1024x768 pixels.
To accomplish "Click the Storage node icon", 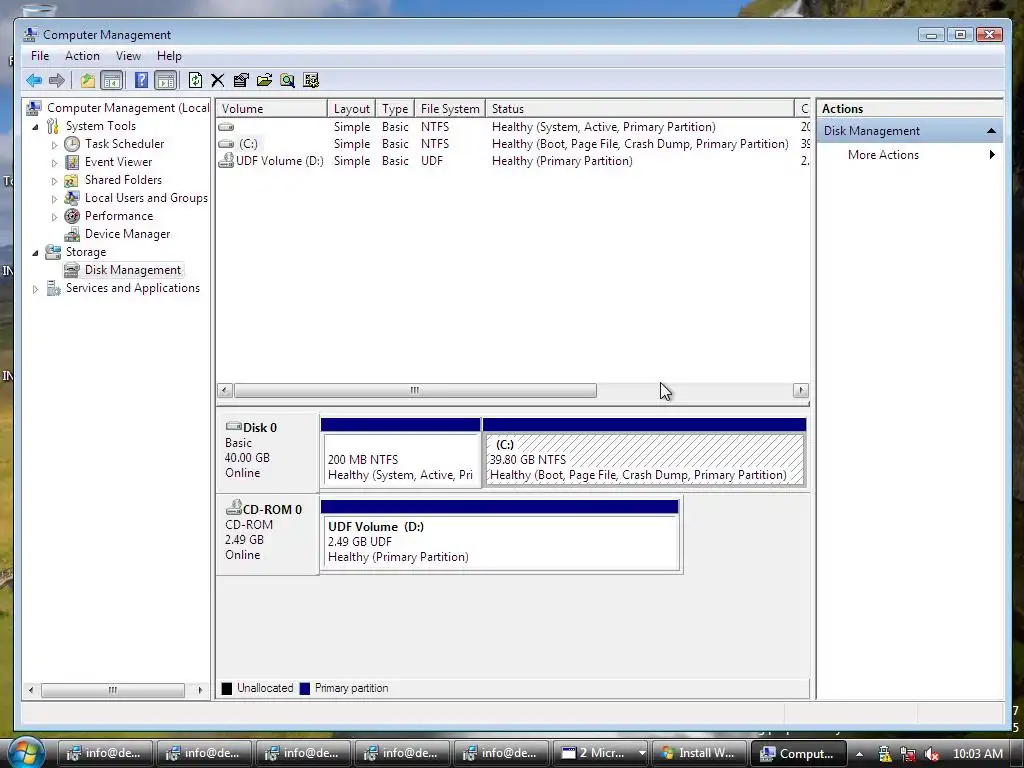I will (x=53, y=252).
